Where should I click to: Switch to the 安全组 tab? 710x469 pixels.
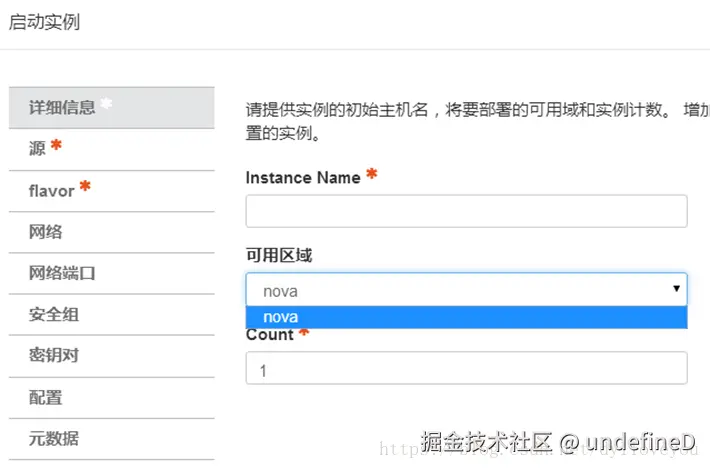point(54,315)
